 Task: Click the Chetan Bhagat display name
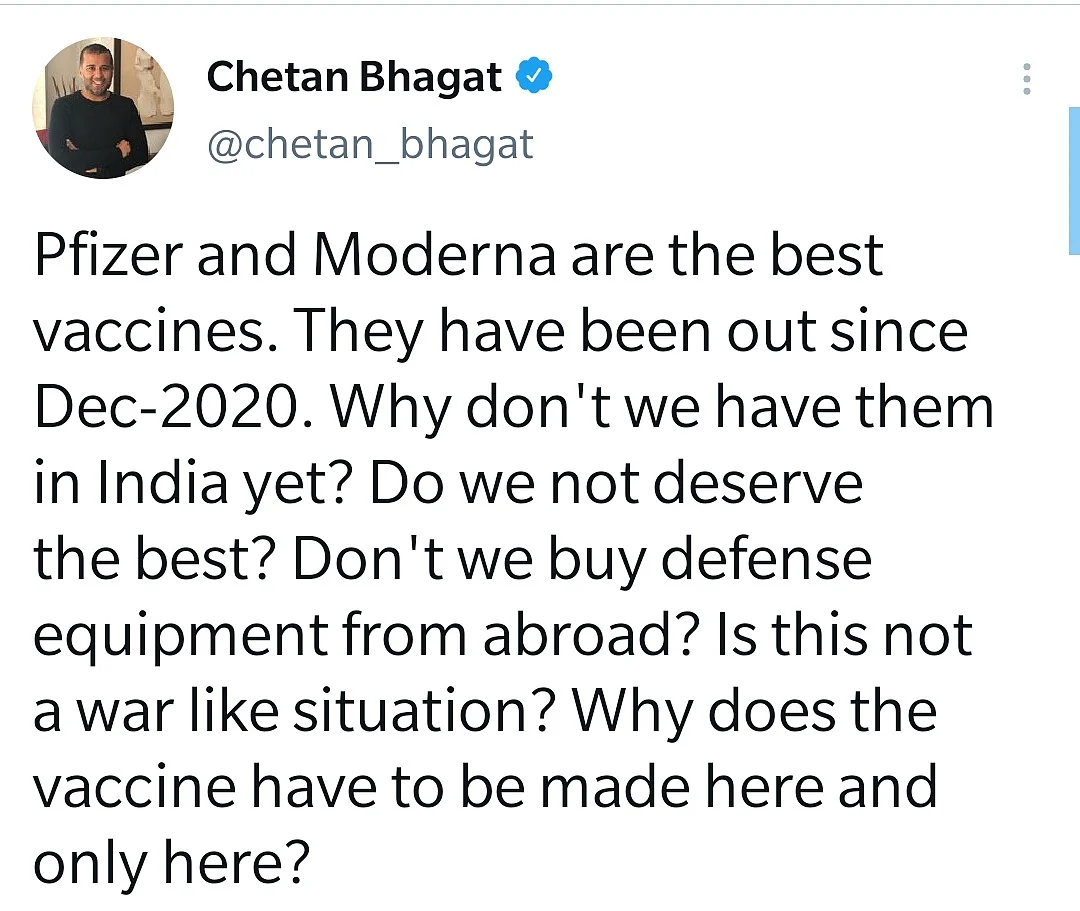click(x=354, y=76)
